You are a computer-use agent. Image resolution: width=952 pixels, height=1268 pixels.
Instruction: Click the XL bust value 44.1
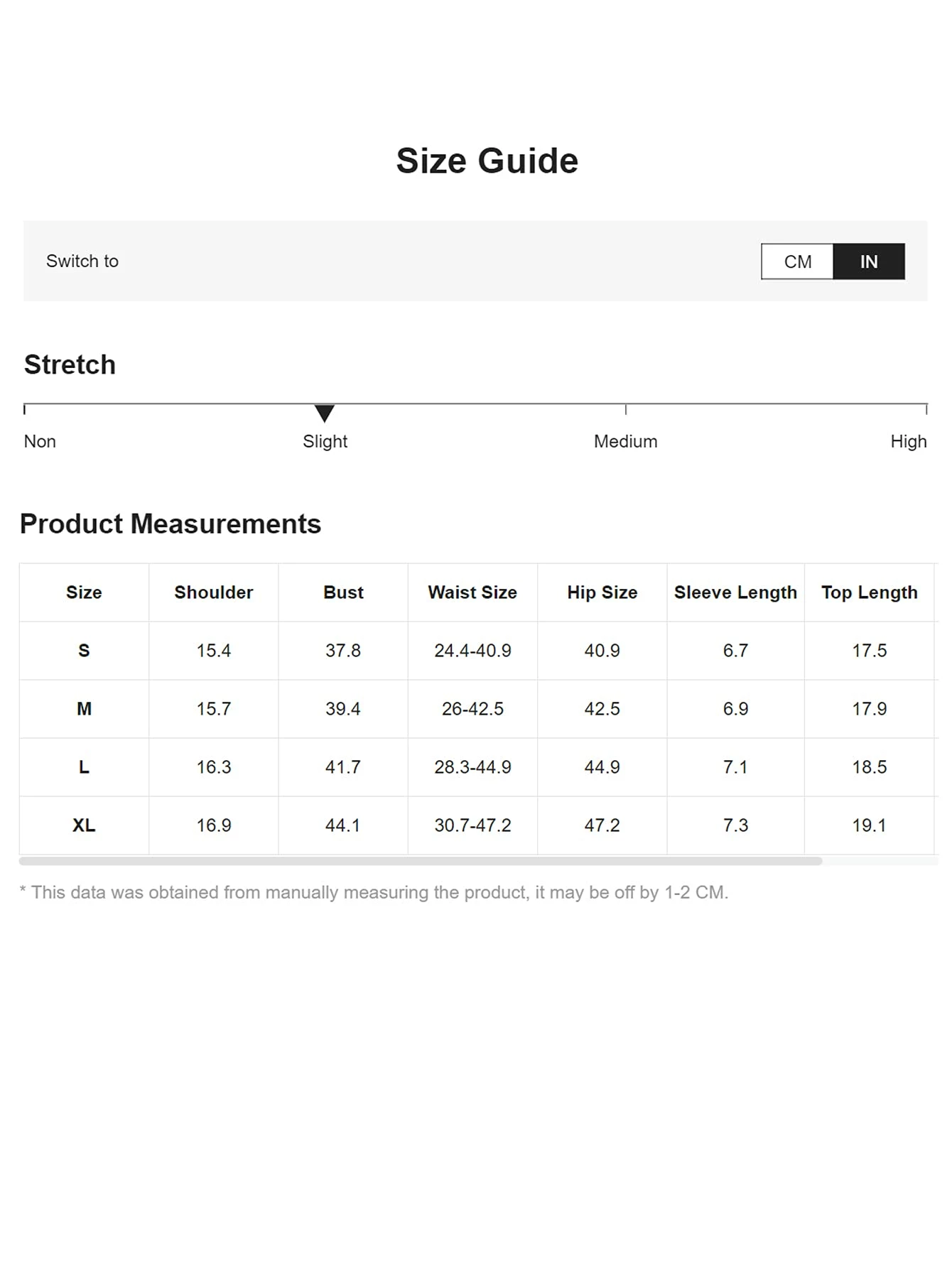[343, 825]
